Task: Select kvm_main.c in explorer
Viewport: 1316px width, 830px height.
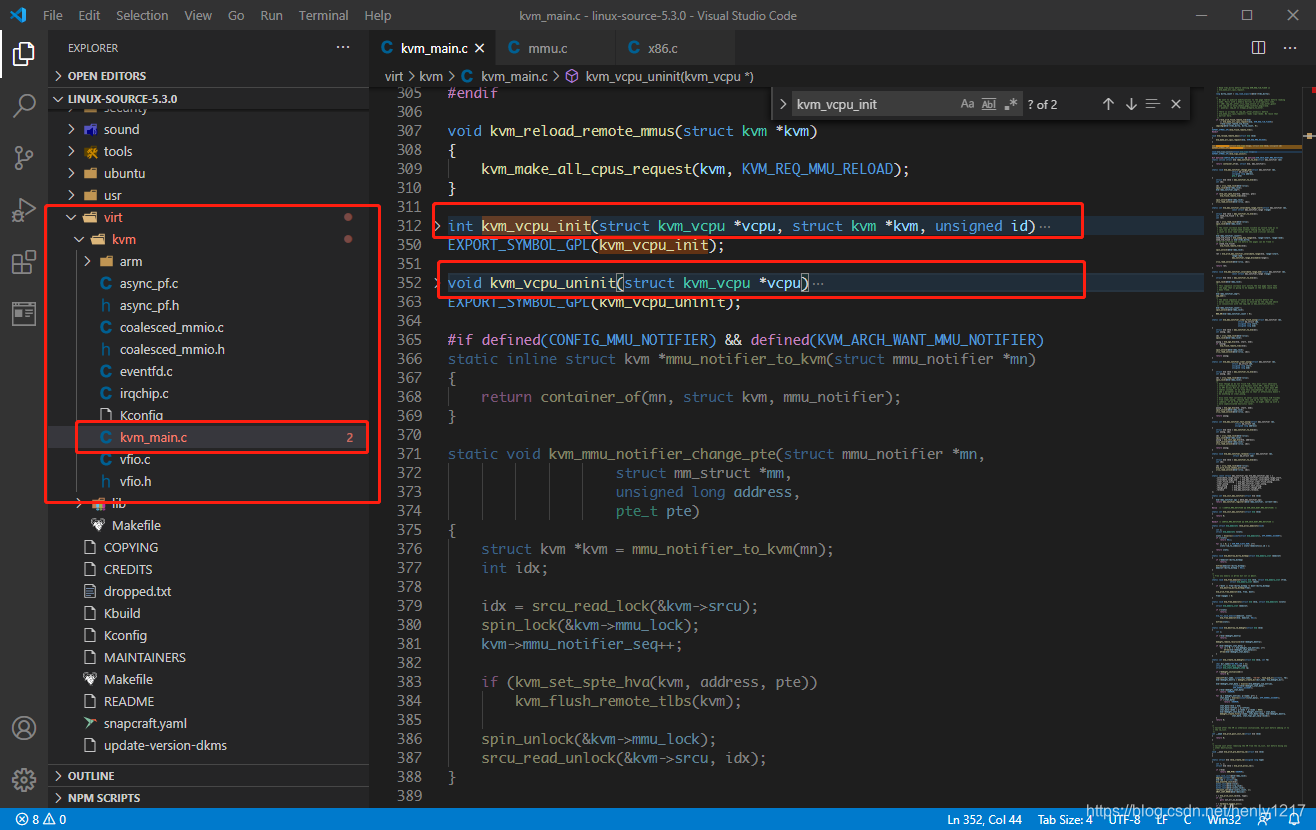Action: click(208, 437)
